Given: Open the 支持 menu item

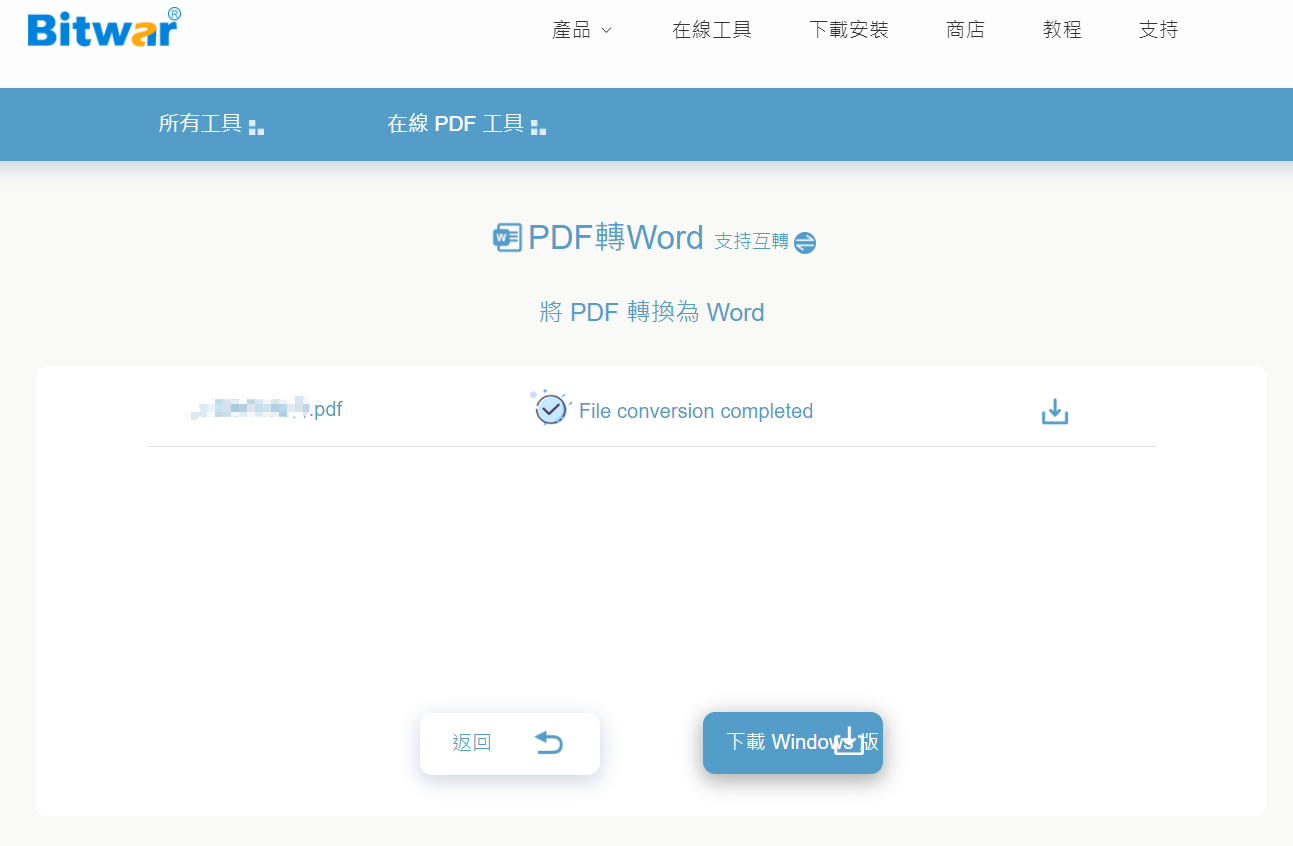Looking at the screenshot, I should click(1159, 30).
